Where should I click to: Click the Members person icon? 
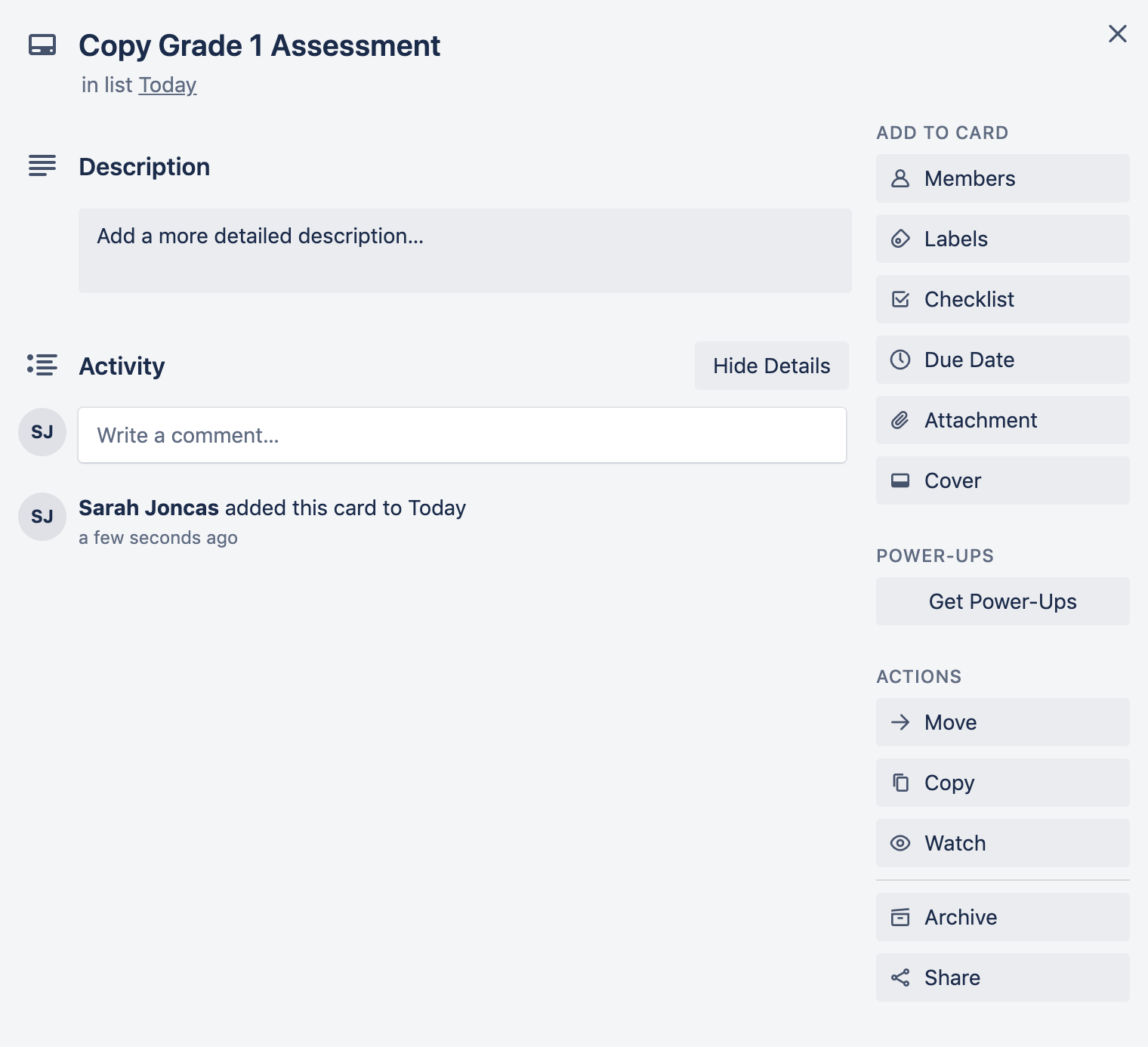pyautogui.click(x=900, y=178)
